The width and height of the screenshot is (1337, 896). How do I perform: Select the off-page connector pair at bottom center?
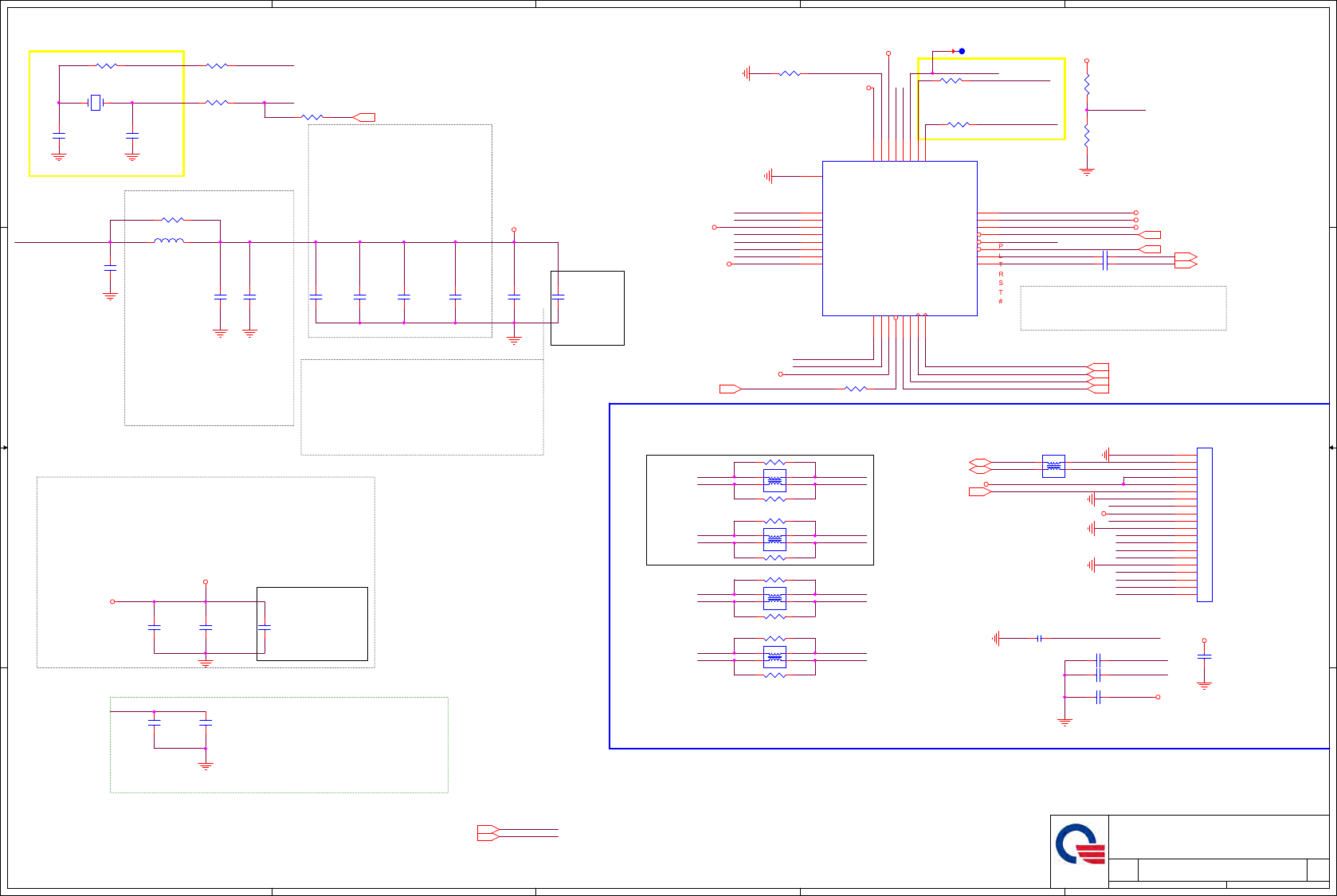488,833
